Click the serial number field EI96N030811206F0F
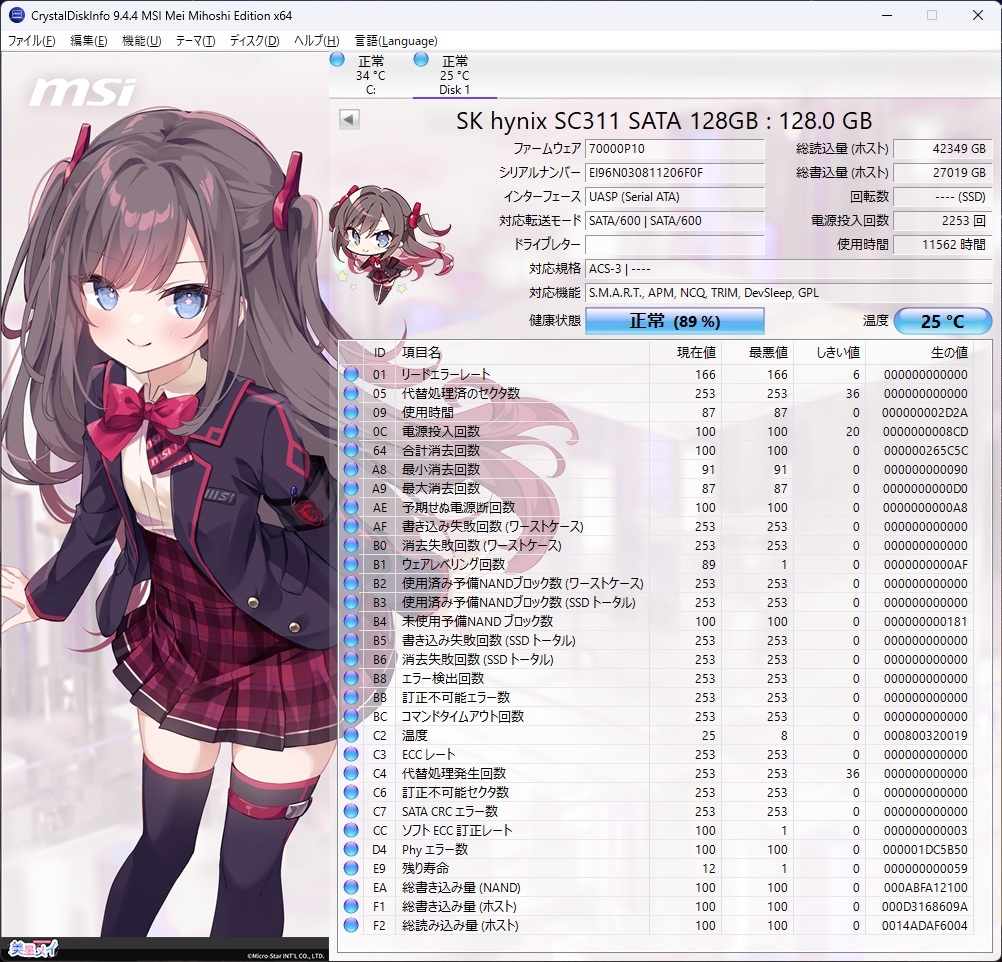1002x962 pixels. click(675, 173)
